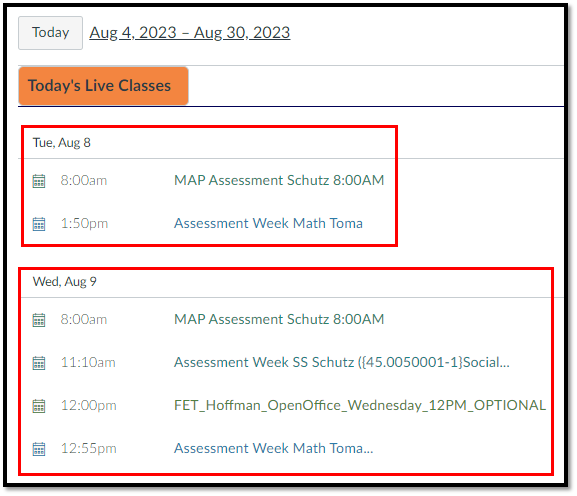The image size is (577, 496).
Task: Open Assessment Week SS Schutz event
Action: [342, 362]
